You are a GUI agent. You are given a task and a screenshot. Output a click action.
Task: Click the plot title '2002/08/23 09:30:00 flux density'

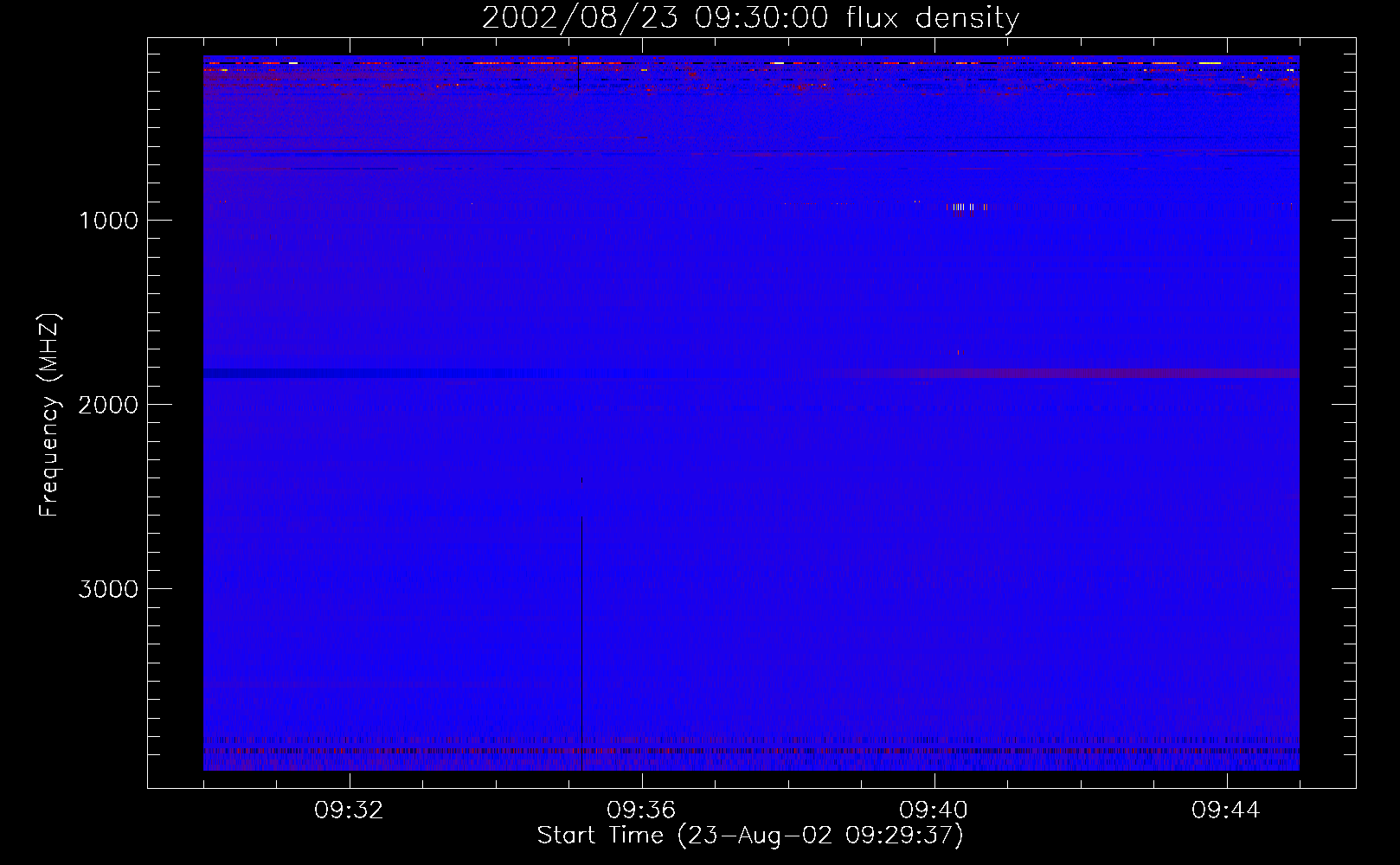(x=750, y=17)
